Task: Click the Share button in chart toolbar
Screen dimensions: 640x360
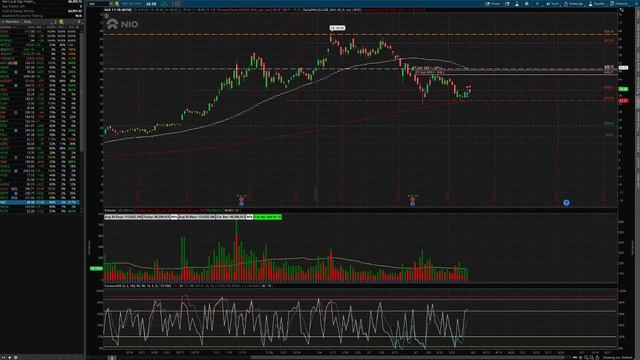Action: [x=492, y=4]
